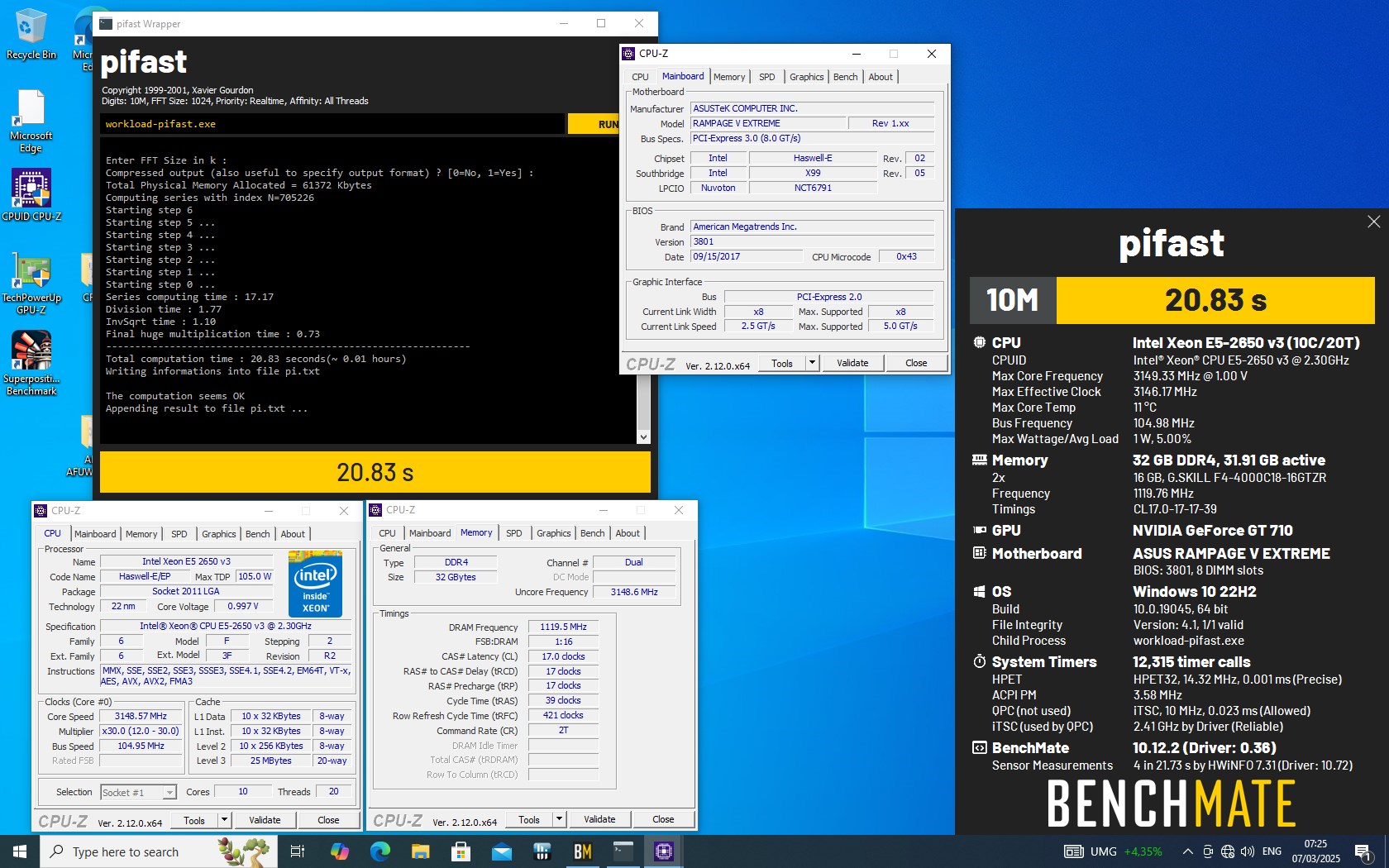Screen dimensions: 1389x868
Task: Open Copilot from the taskbar
Action: (340, 851)
